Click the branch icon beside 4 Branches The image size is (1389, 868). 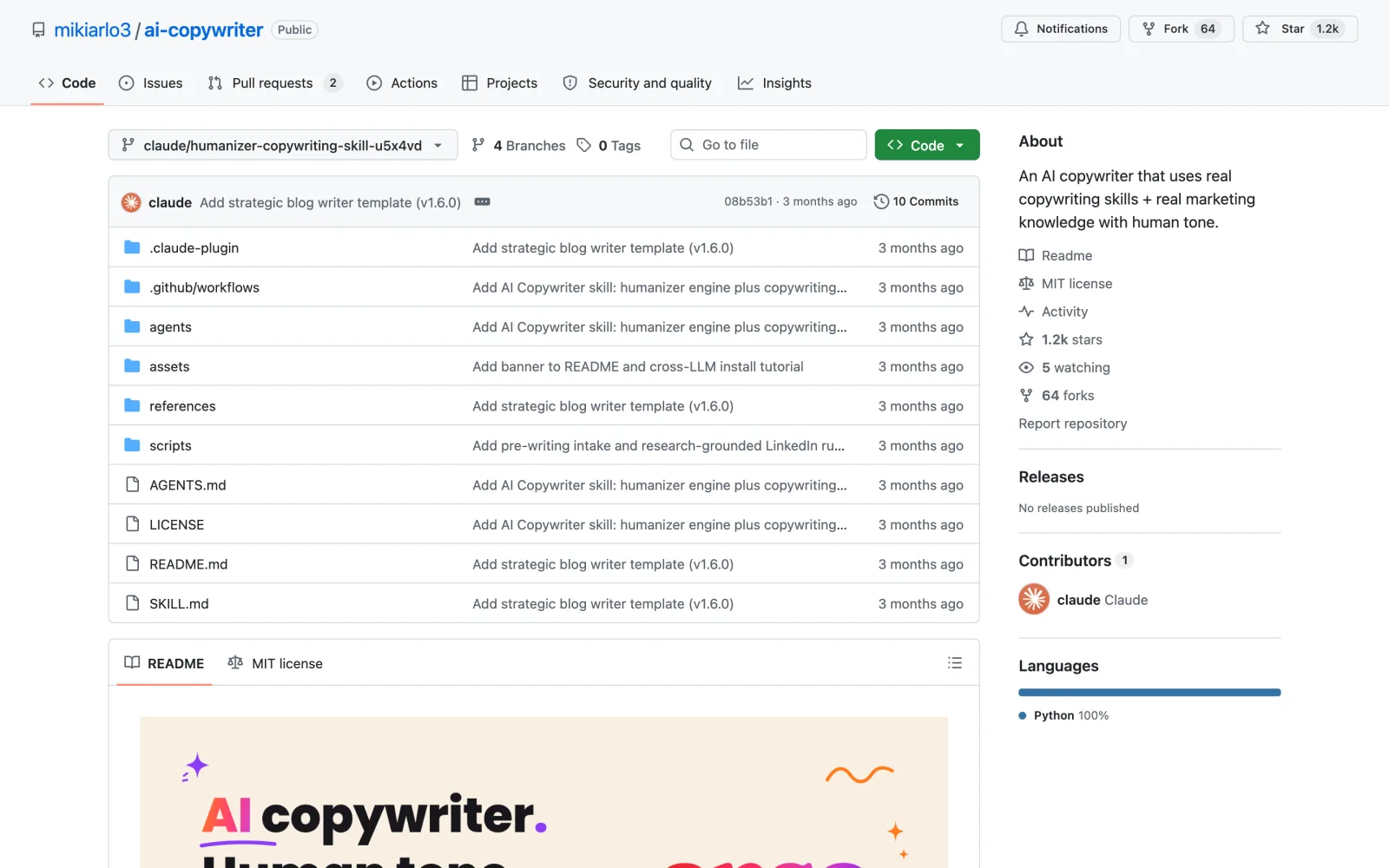(478, 145)
